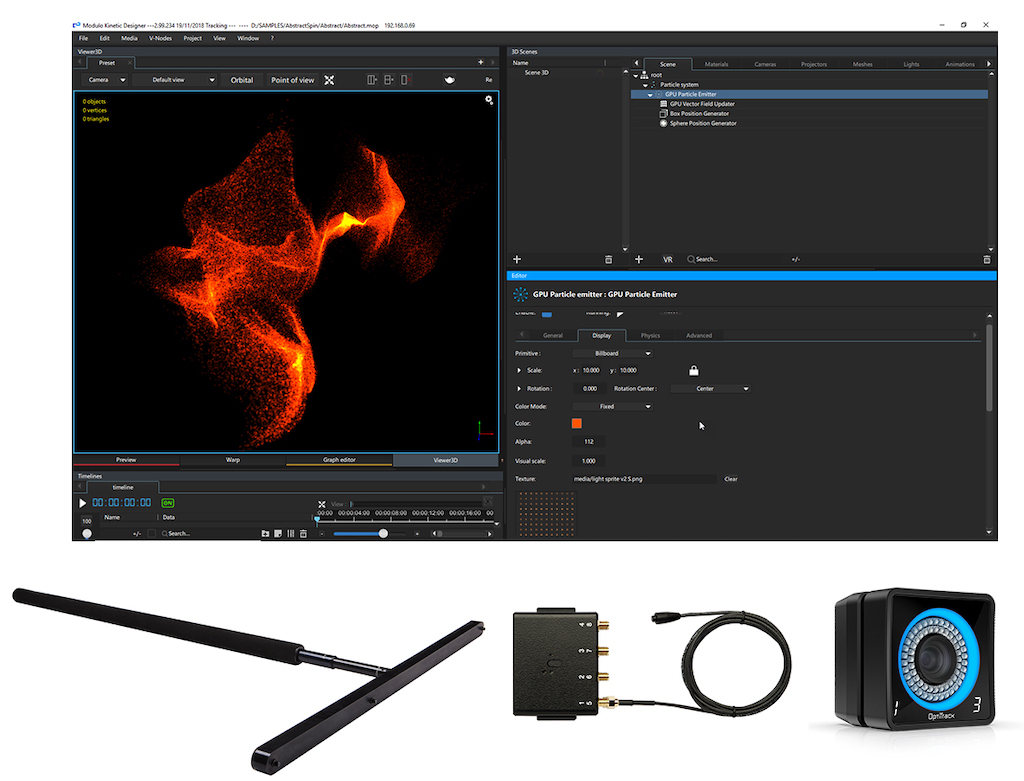Viewport: 1024px width, 781px height.
Task: Click the add folder icon in timeline toolbar
Action: (x=265, y=534)
